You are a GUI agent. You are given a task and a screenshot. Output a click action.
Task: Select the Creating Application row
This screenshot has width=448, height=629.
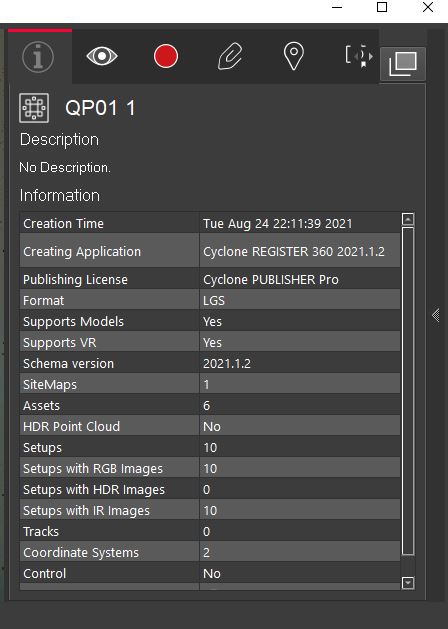[x=210, y=251]
